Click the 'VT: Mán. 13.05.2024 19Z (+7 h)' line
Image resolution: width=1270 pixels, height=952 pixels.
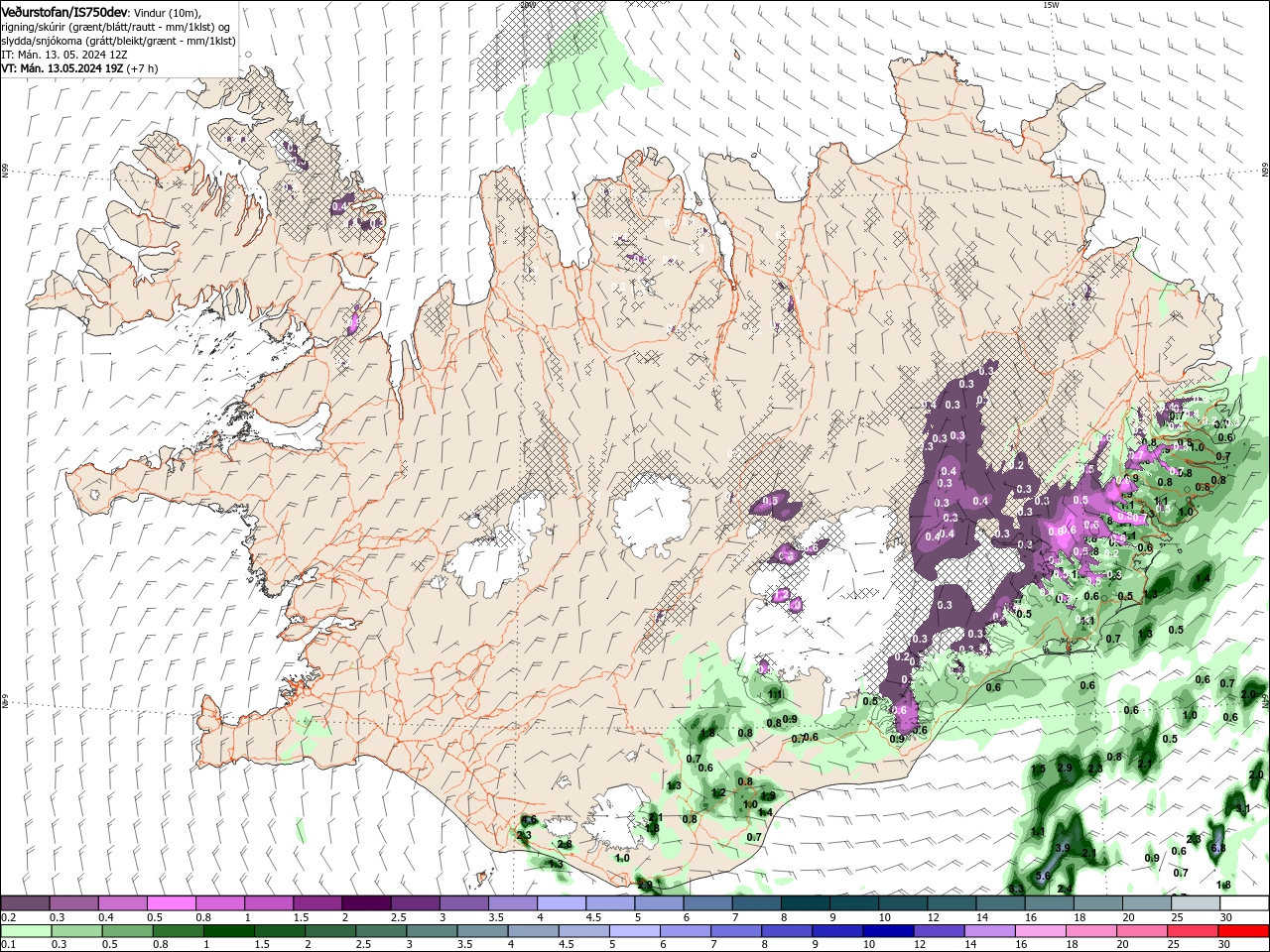click(79, 68)
